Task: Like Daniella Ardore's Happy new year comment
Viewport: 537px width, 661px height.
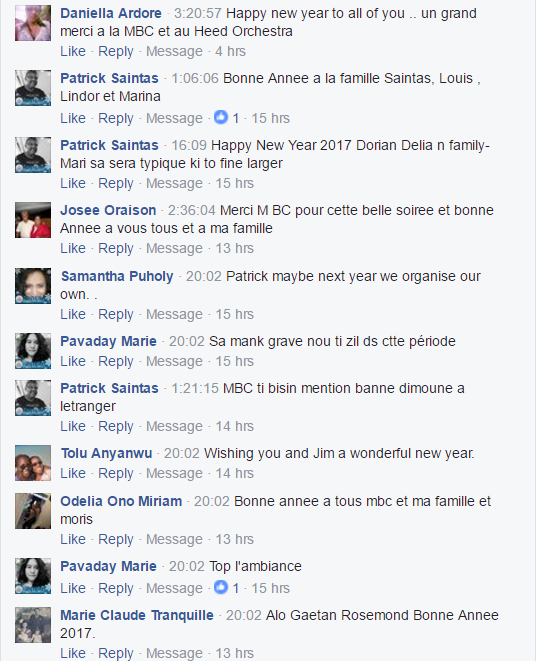Action: (x=73, y=51)
